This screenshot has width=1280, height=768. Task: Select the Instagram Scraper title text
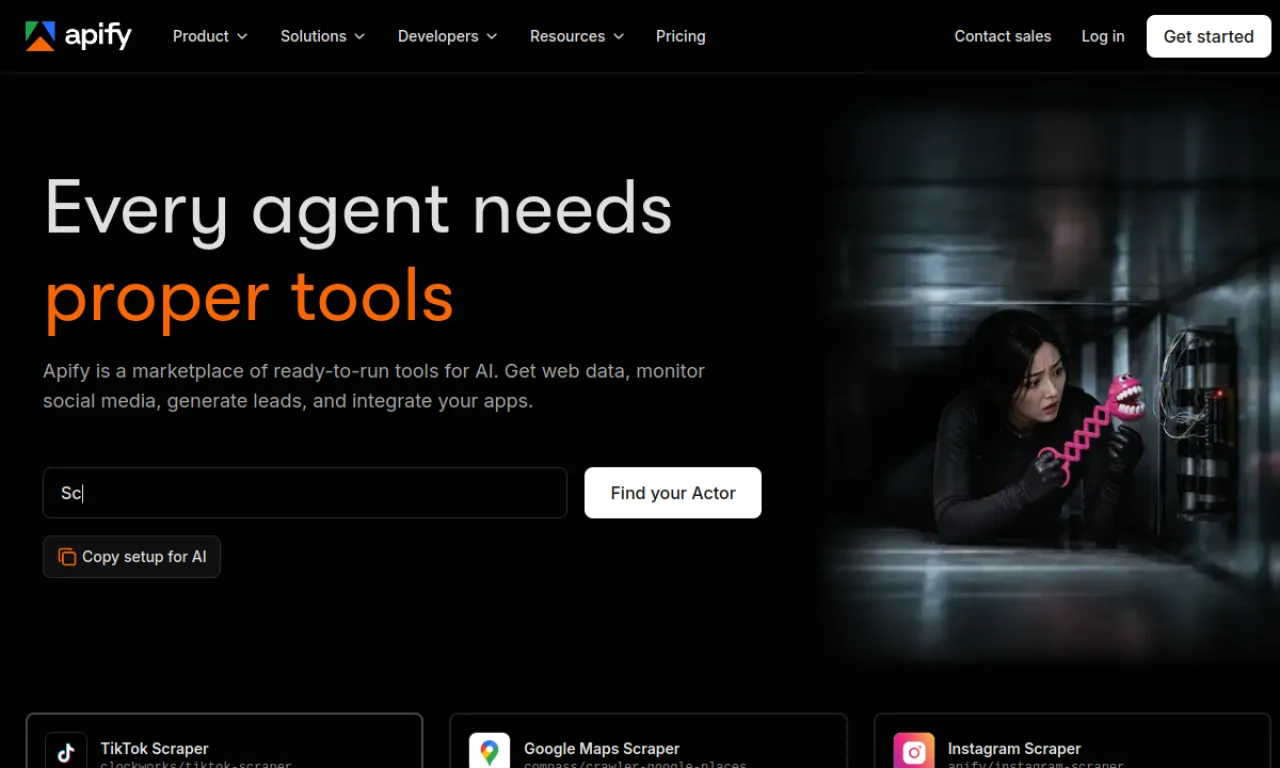pos(1014,748)
